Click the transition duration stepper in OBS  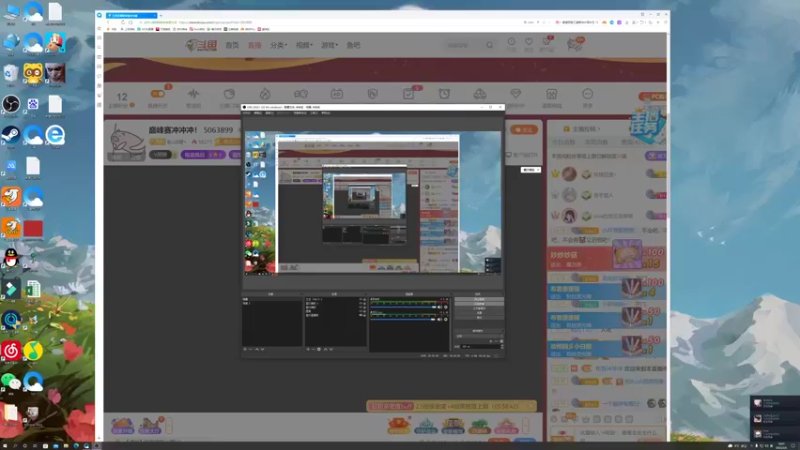point(502,346)
